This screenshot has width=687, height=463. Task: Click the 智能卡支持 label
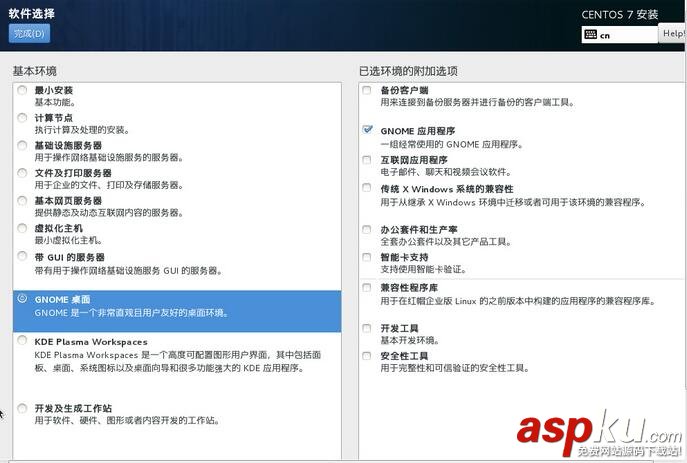pyautogui.click(x=404, y=258)
